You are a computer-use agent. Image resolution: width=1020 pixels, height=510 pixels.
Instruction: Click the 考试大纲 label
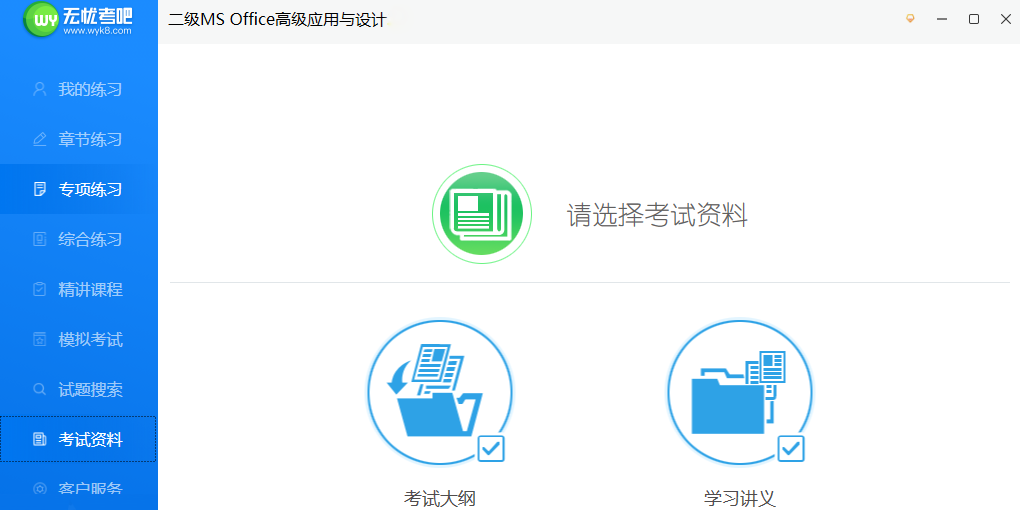pyautogui.click(x=440, y=500)
